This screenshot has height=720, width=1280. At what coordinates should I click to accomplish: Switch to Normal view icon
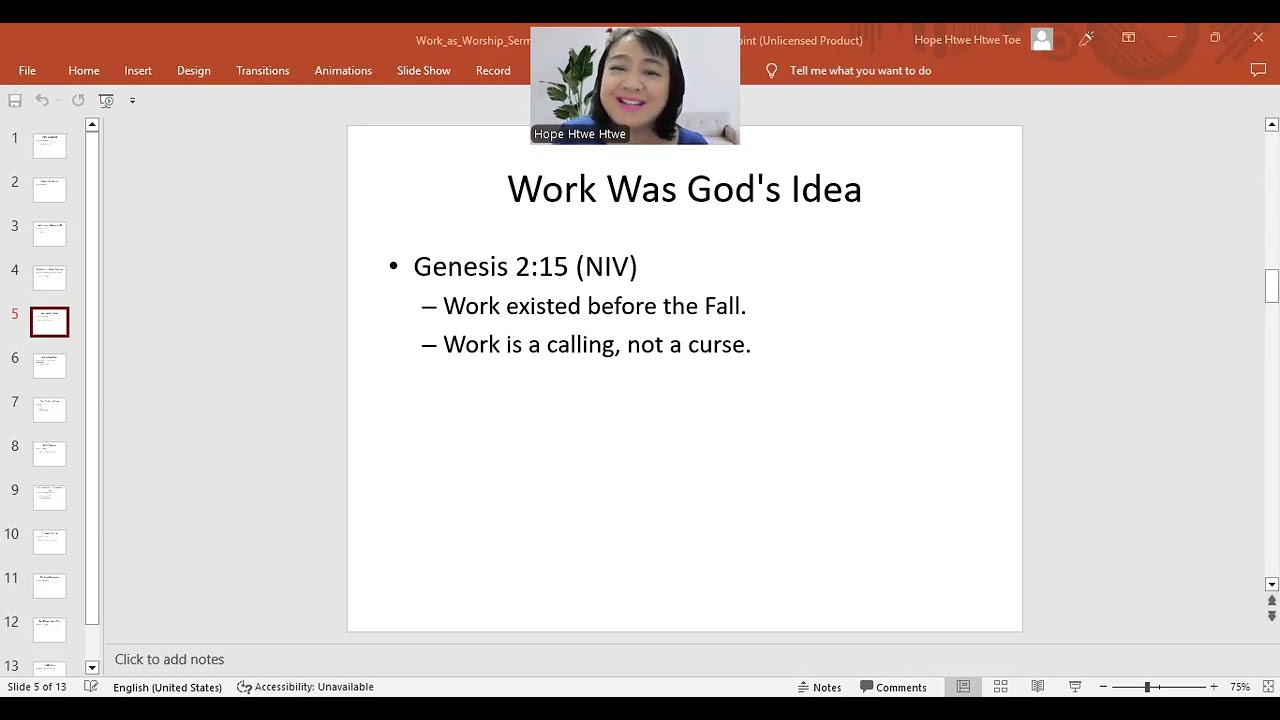[x=963, y=687]
